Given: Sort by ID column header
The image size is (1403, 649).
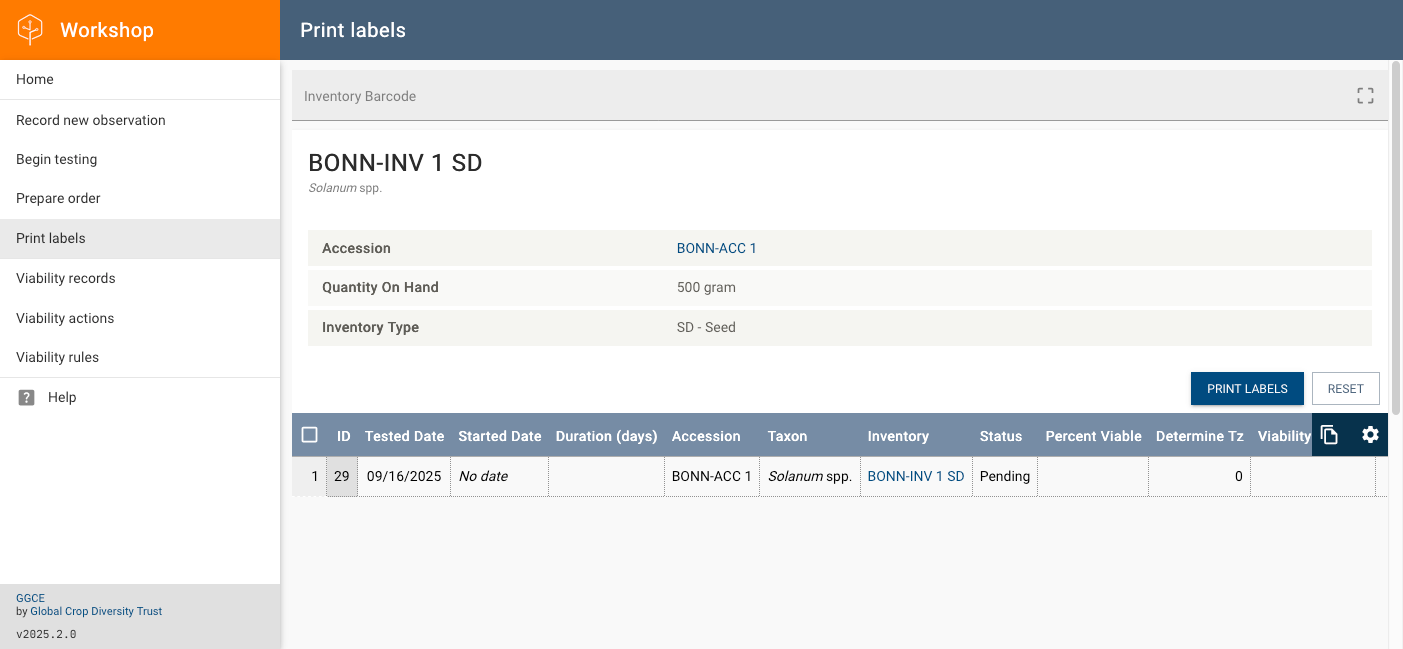Looking at the screenshot, I should click(344, 436).
